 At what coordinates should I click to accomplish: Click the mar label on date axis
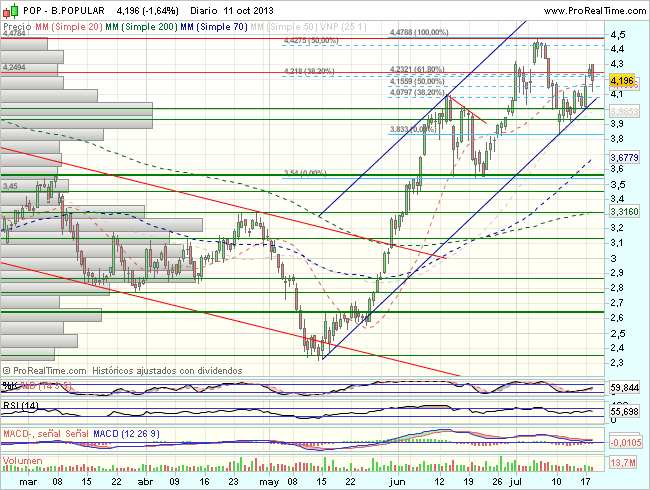pyautogui.click(x=28, y=482)
